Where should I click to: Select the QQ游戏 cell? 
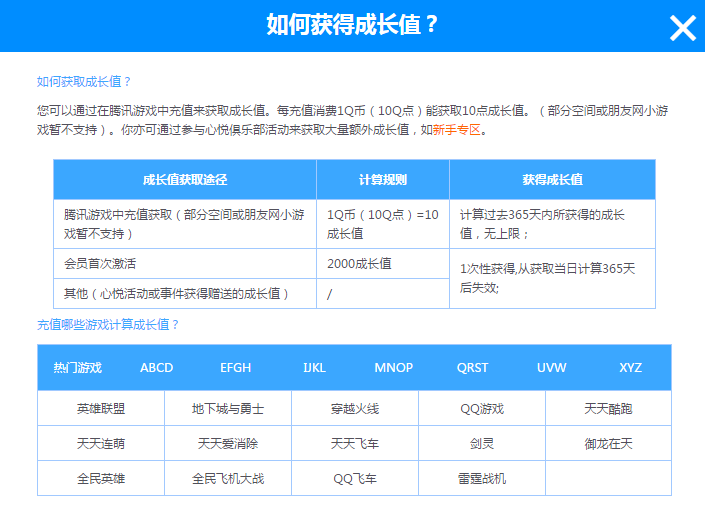click(482, 408)
